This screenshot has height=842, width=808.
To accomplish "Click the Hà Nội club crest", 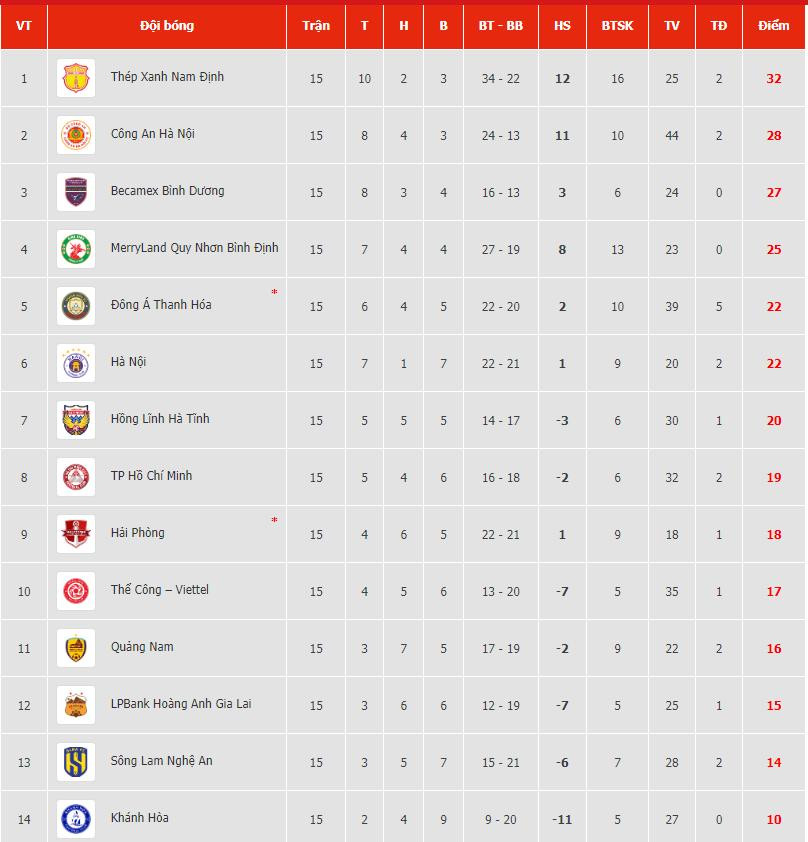I will coord(76,363).
